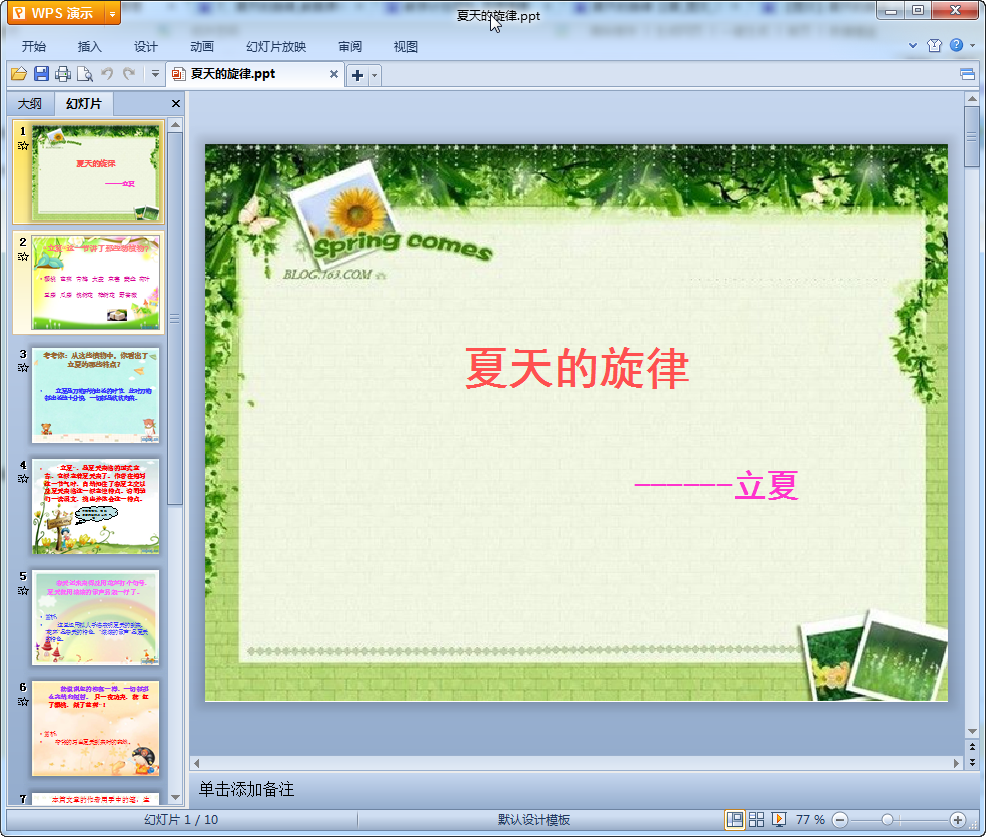Select the title text 夏天的旋律 on slide

click(x=577, y=369)
